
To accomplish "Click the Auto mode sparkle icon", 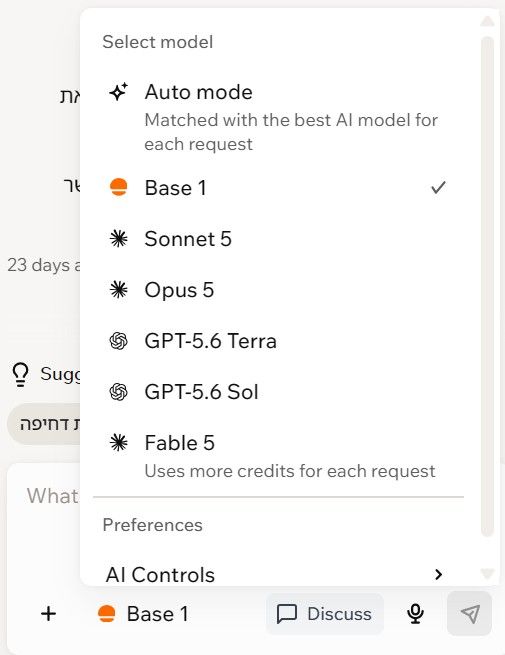I will [x=119, y=92].
